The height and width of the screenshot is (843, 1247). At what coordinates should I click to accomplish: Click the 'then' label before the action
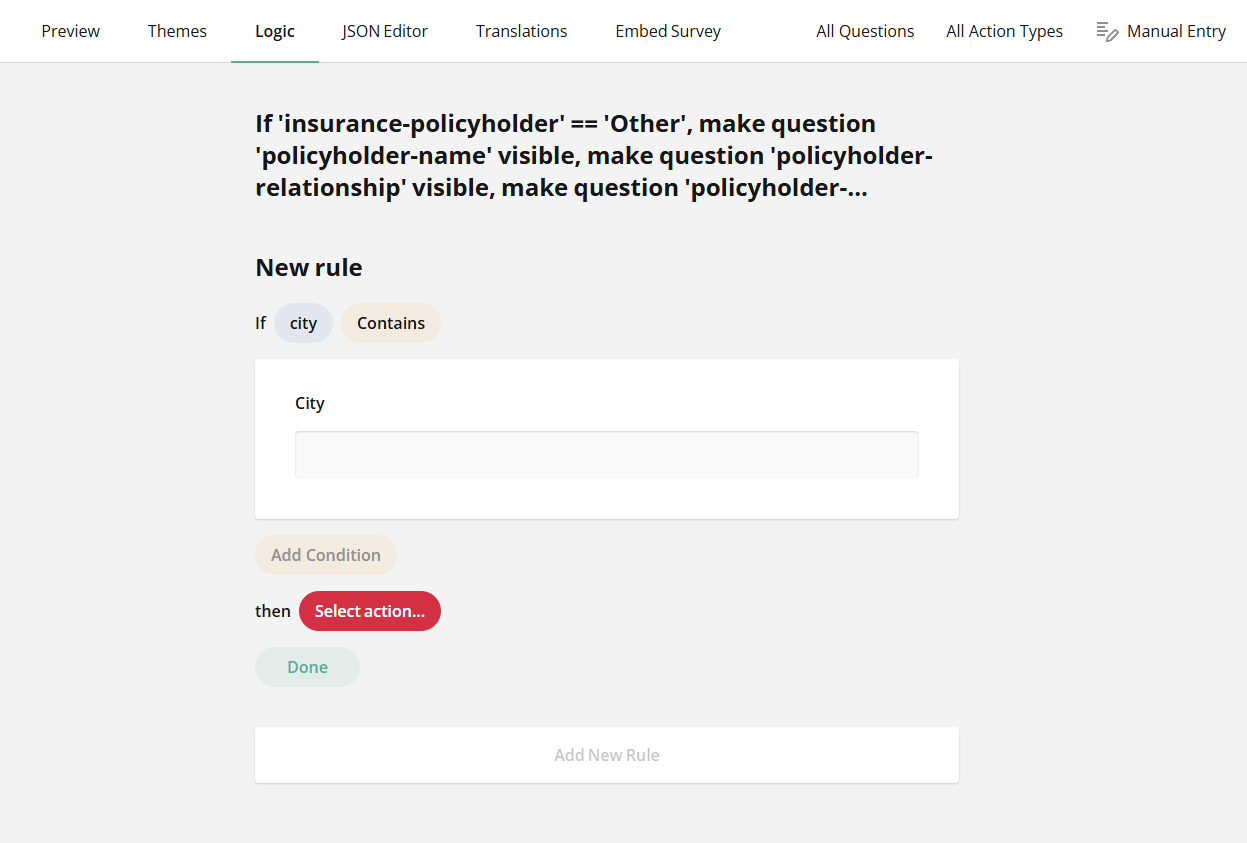(272, 611)
